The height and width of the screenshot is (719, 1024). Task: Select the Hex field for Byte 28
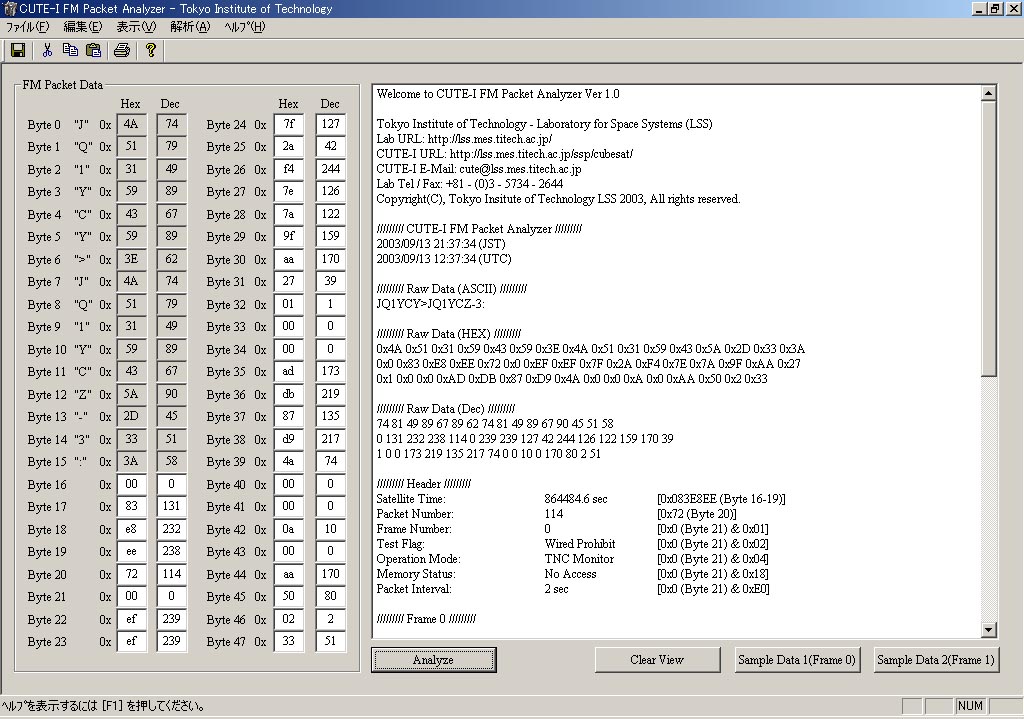coord(289,215)
